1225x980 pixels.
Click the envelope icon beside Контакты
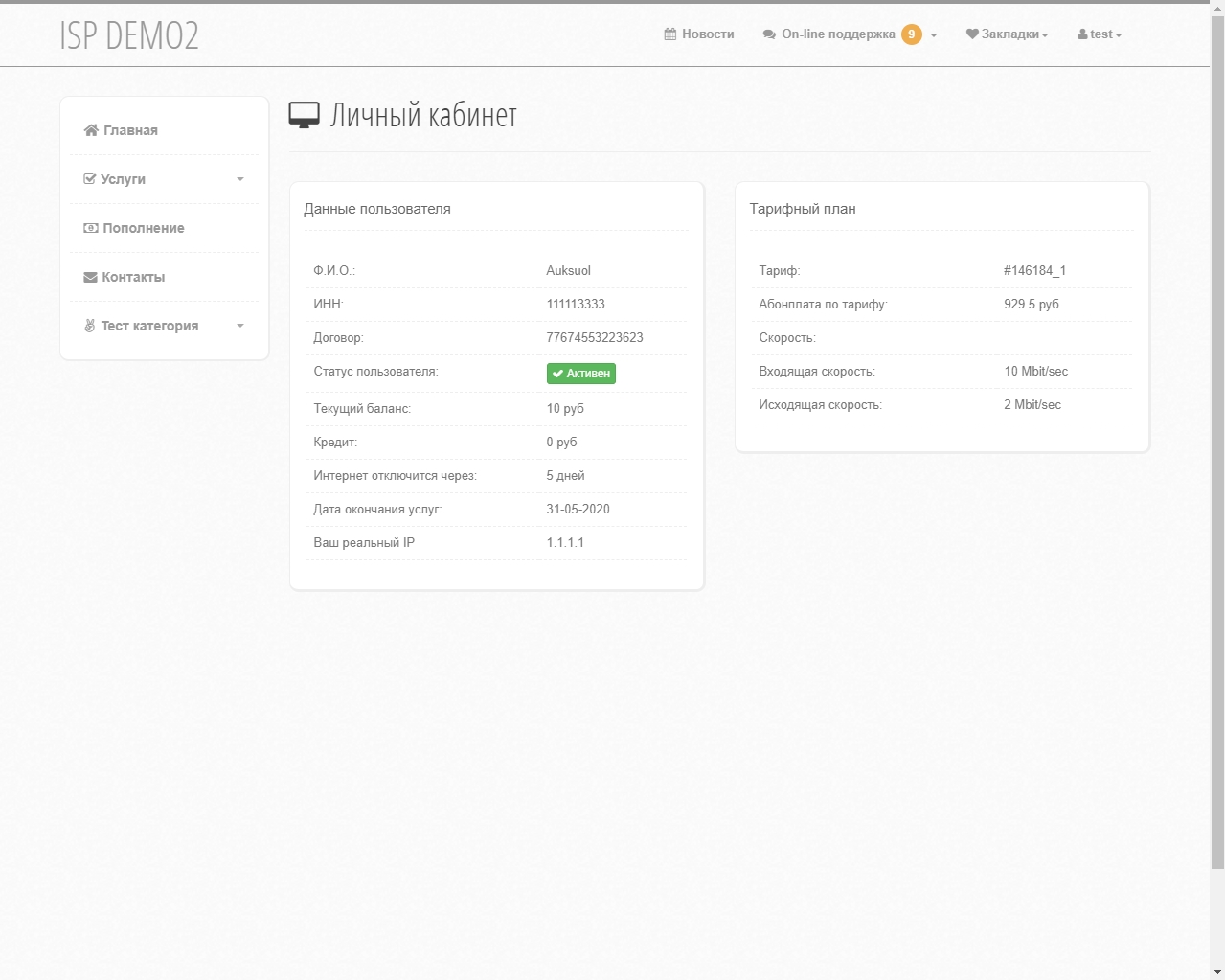tap(91, 277)
